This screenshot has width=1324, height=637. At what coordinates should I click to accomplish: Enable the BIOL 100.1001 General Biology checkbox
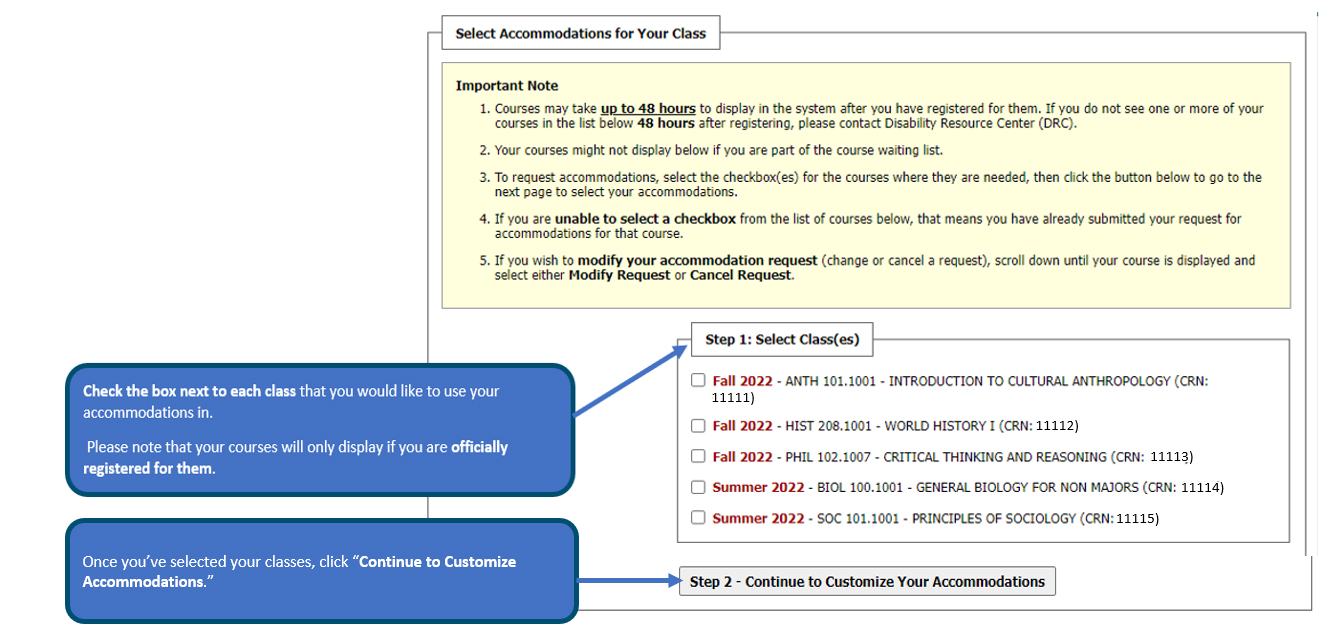point(698,488)
